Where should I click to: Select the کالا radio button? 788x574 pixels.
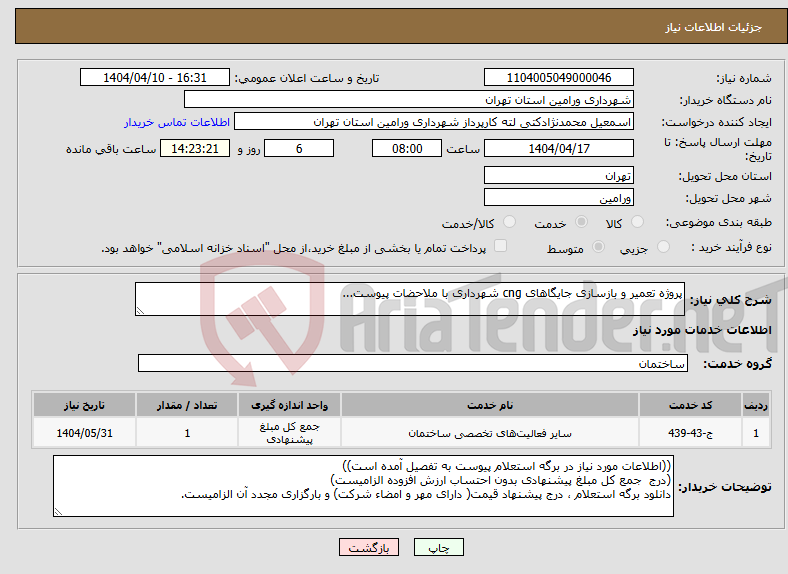[x=637, y=222]
